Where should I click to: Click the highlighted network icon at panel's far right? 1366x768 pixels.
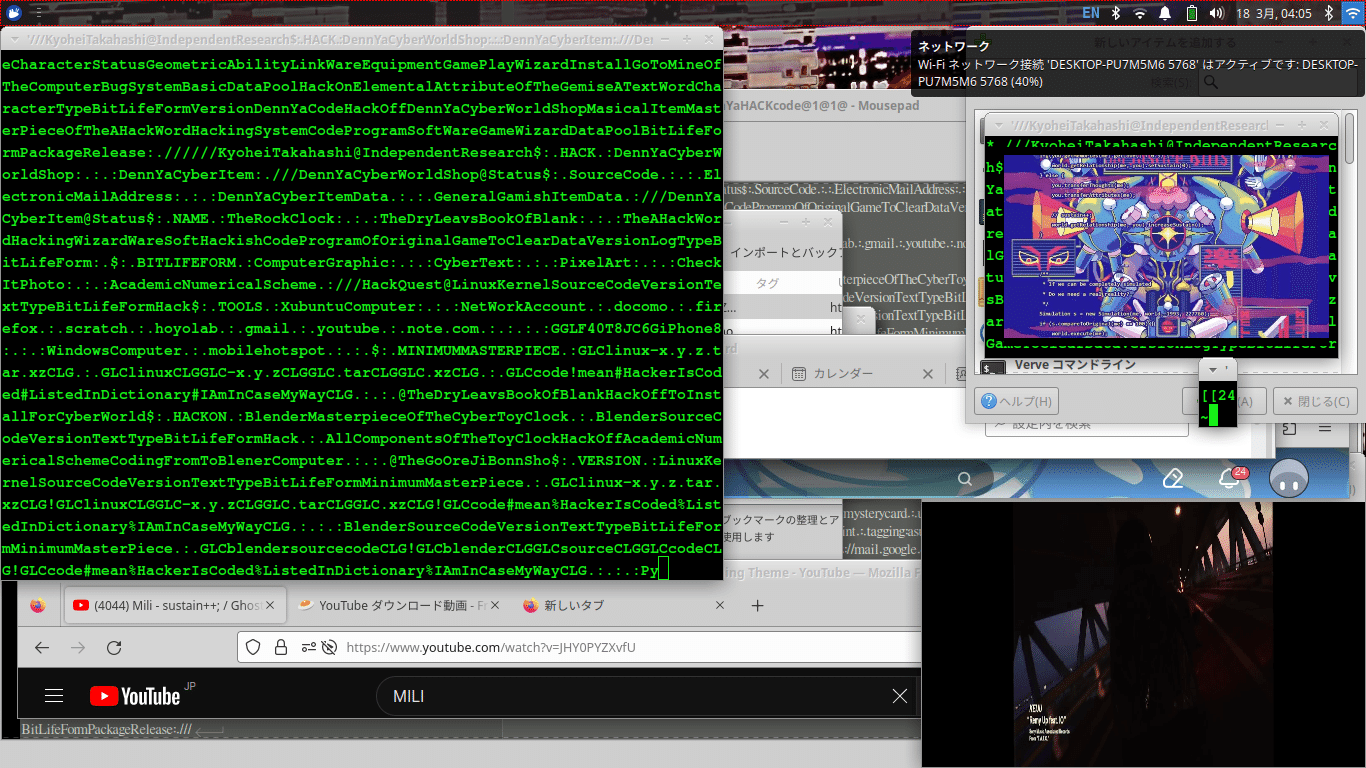click(1354, 13)
